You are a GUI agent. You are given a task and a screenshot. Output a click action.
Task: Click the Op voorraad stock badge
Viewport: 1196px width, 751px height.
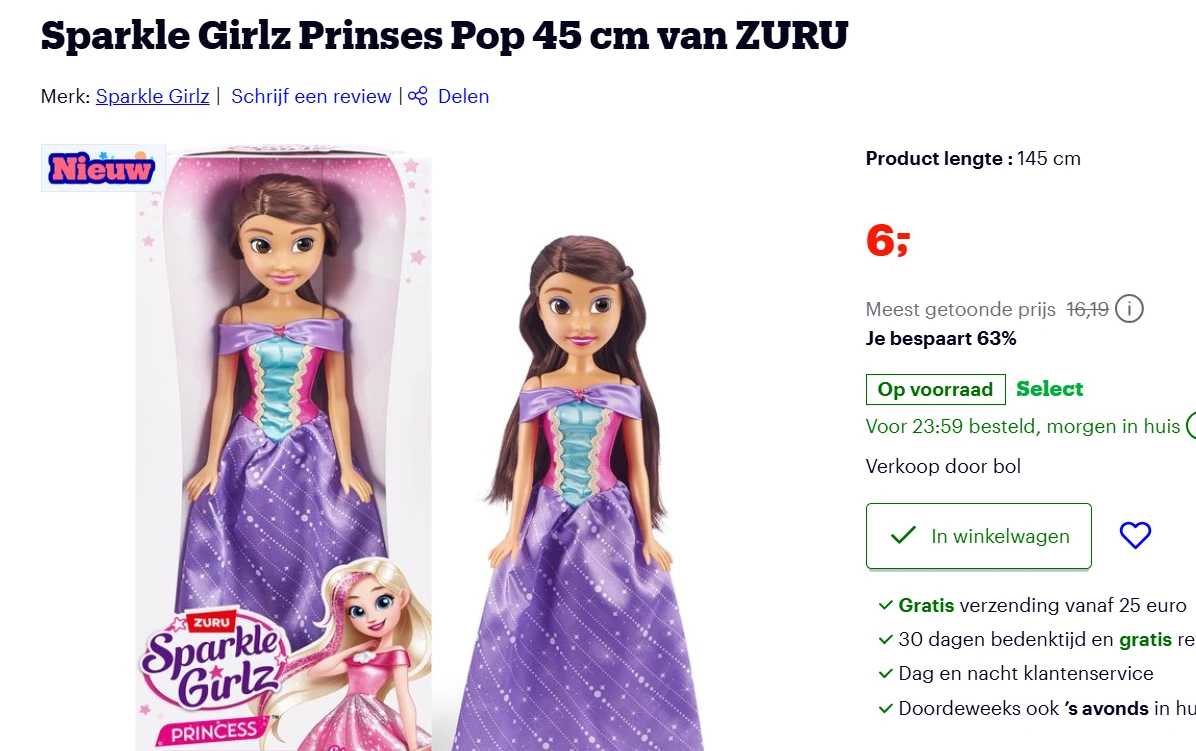935,390
